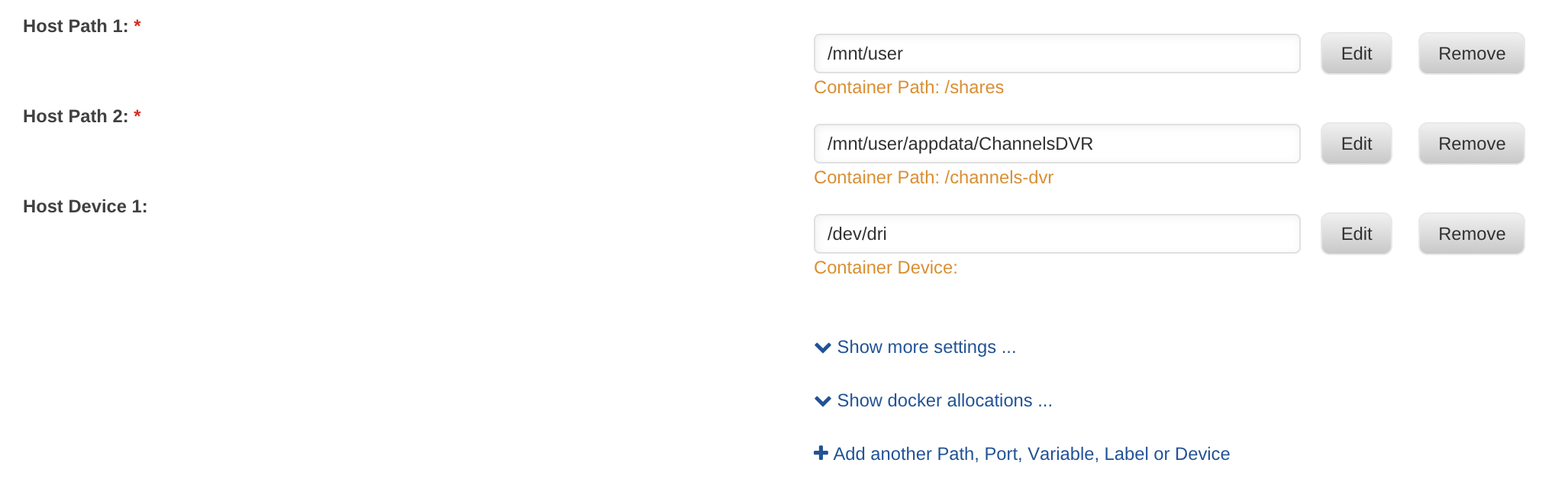Click the Host Path 1 label

[x=76, y=27]
